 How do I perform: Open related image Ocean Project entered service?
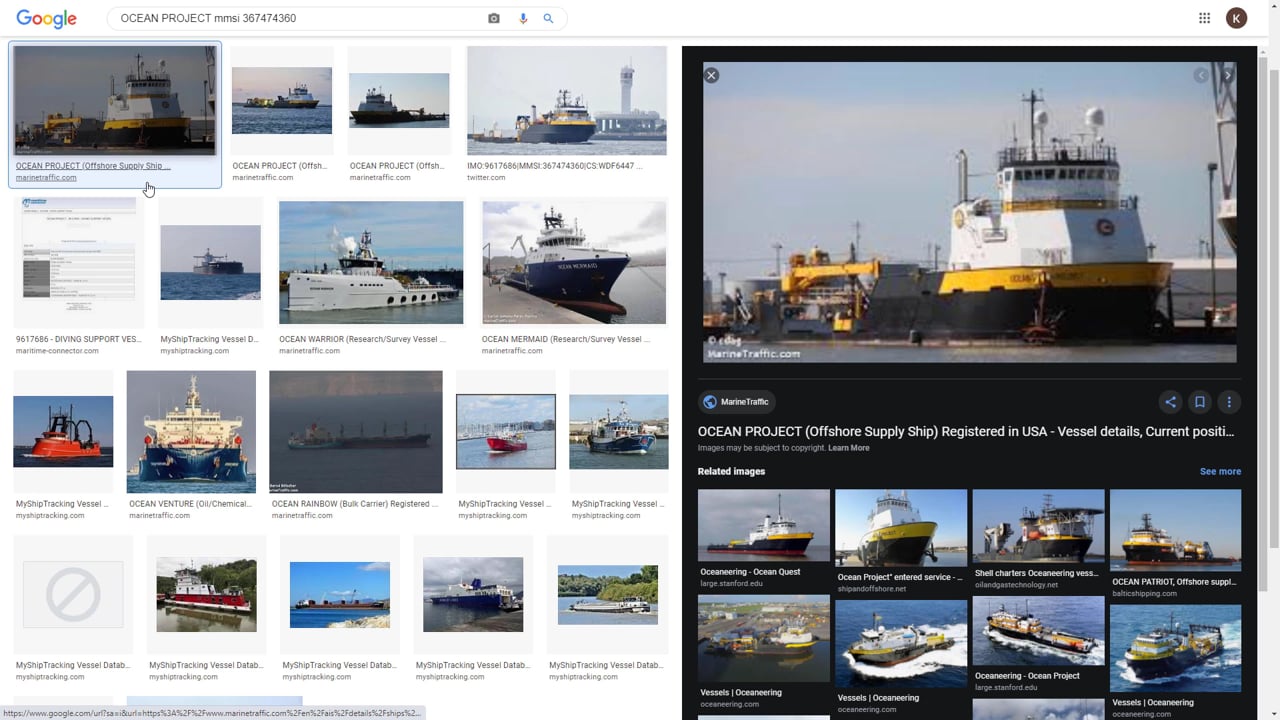[x=901, y=528]
